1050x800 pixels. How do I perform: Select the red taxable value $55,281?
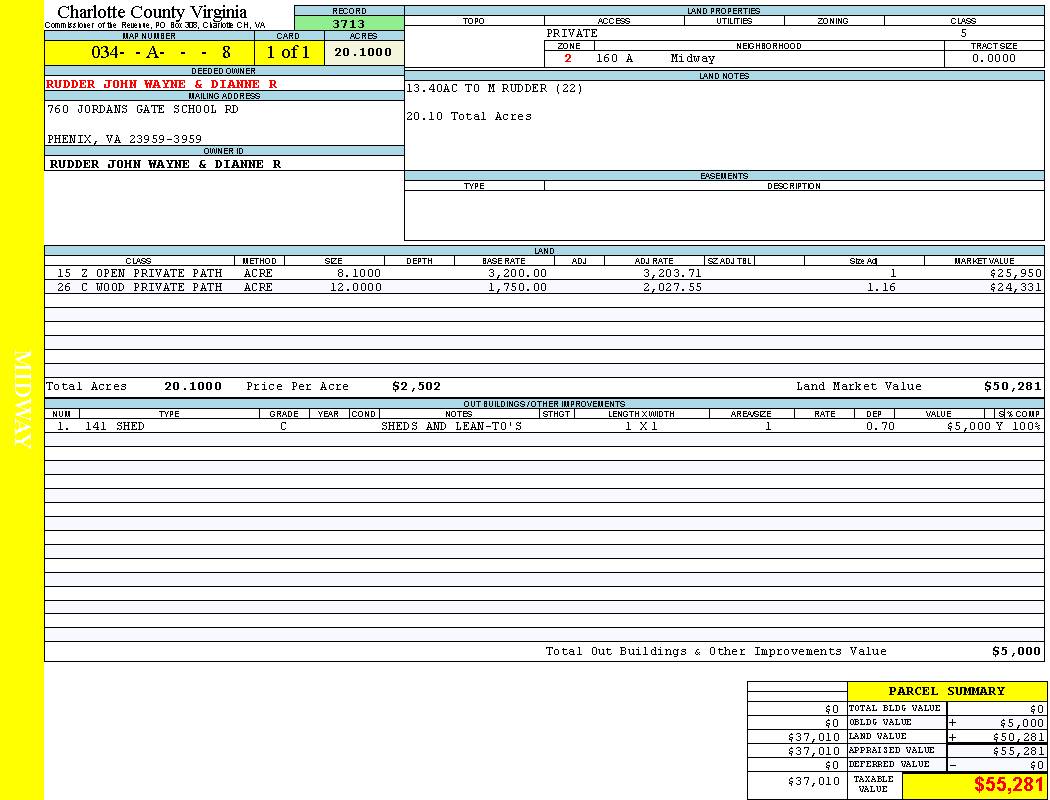coord(1008,786)
